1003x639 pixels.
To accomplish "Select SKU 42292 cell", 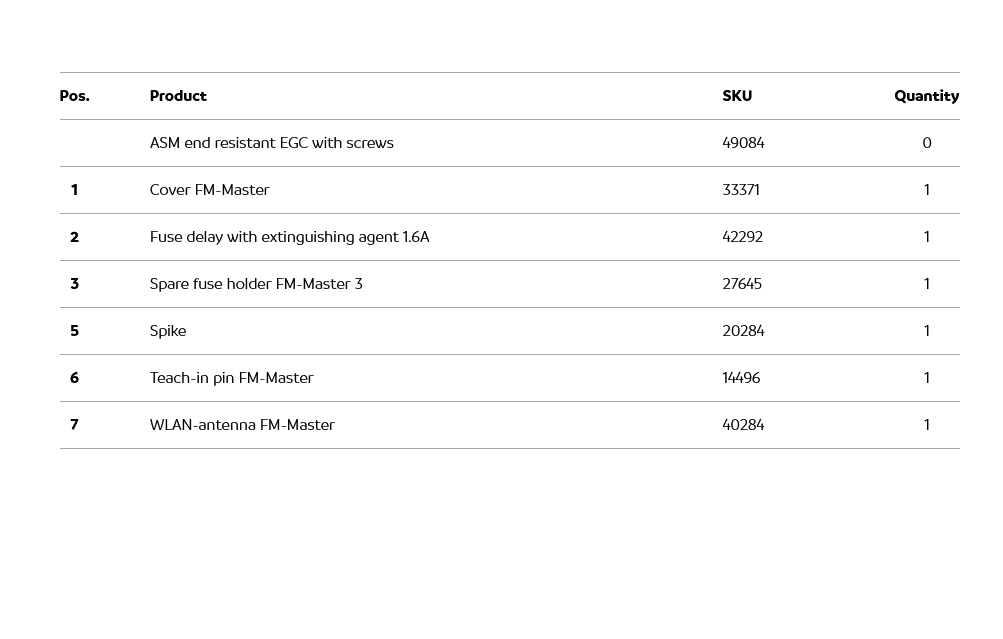I will click(x=742, y=237).
